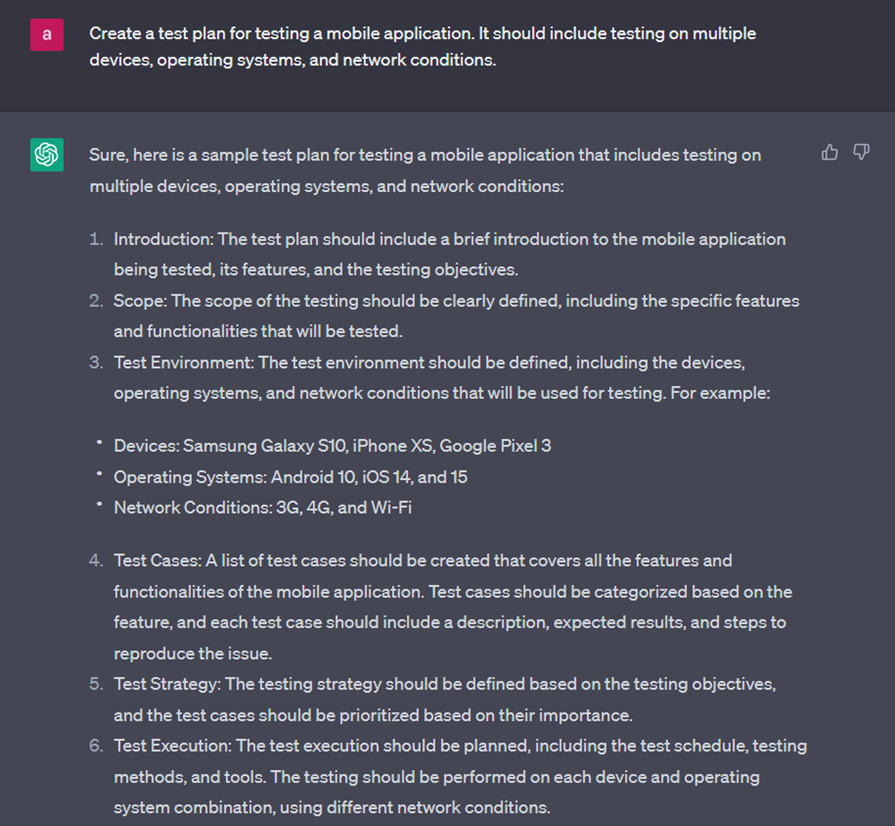The image size is (895, 826).
Task: Click the Network Conditions bullet line
Action: 263,507
